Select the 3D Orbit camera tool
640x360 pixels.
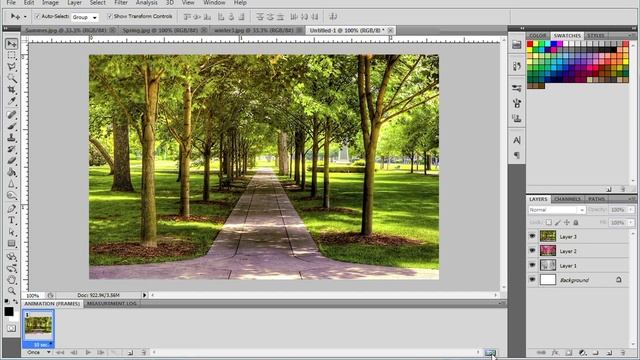pos(11,269)
